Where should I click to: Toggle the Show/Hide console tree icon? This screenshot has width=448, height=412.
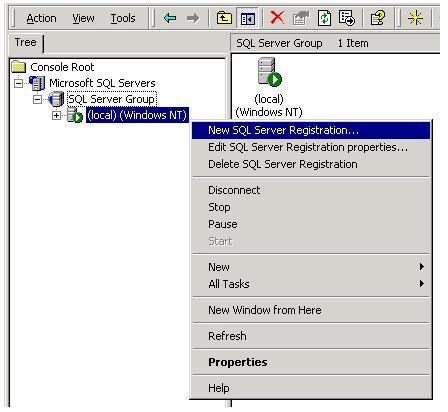tap(247, 18)
